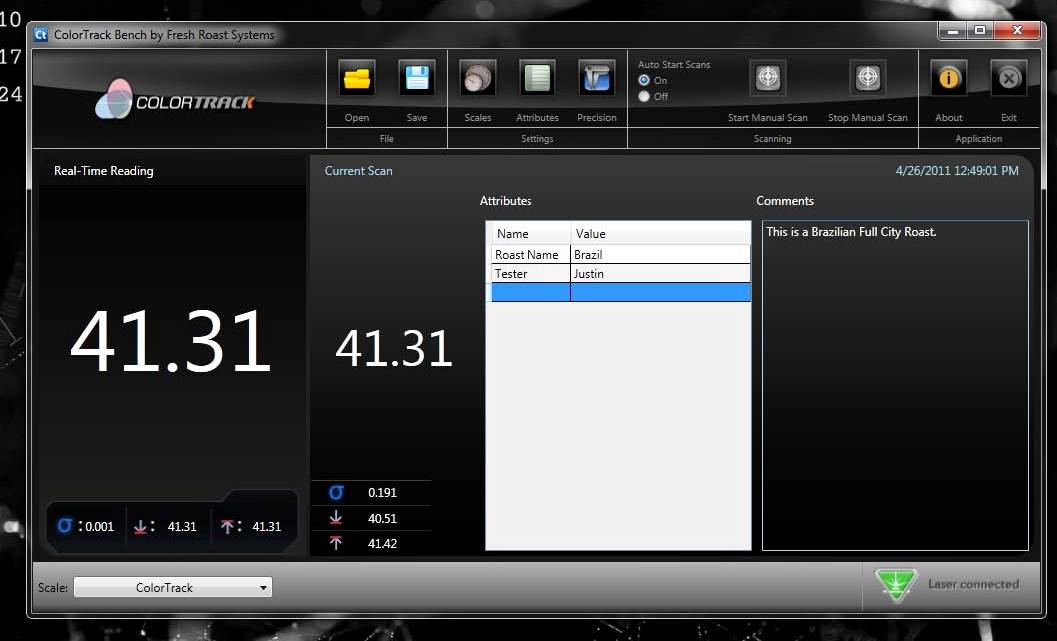1057x641 pixels.
Task: Start Manual Scan target icon
Action: (x=768, y=78)
